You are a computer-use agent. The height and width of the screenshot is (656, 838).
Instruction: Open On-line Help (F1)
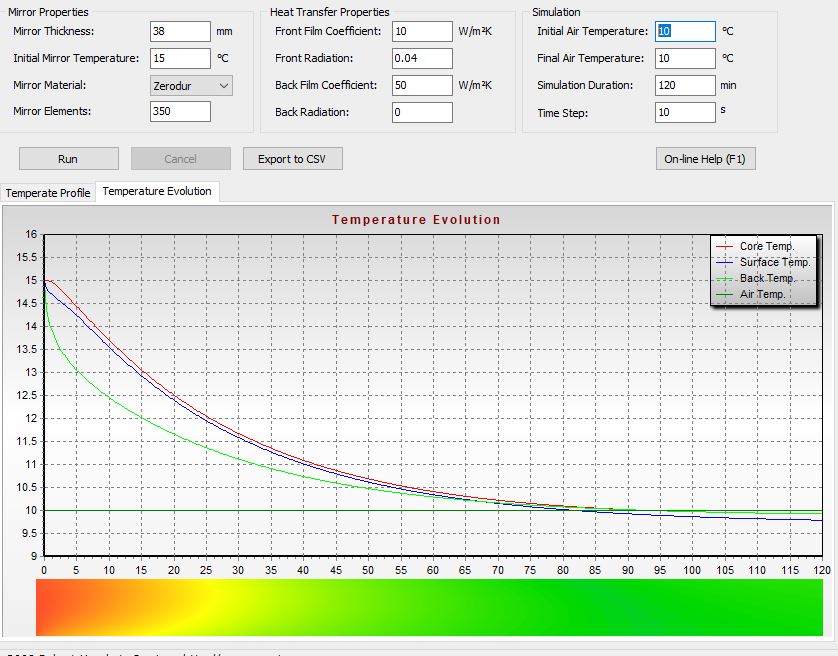coord(705,159)
